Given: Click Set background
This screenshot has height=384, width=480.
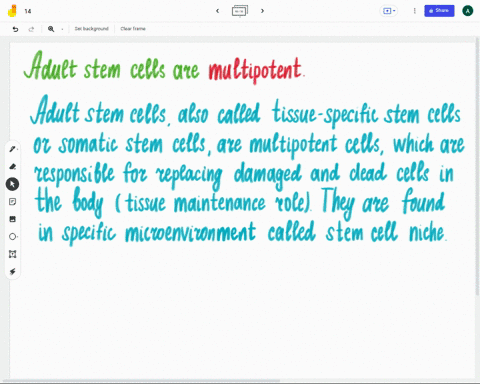Looking at the screenshot, I should [x=92, y=29].
